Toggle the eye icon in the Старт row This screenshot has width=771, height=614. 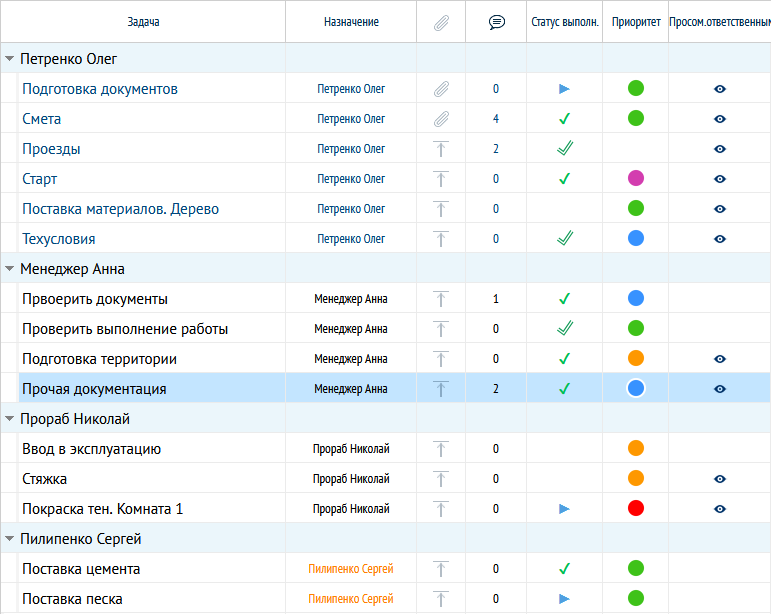[x=720, y=179]
